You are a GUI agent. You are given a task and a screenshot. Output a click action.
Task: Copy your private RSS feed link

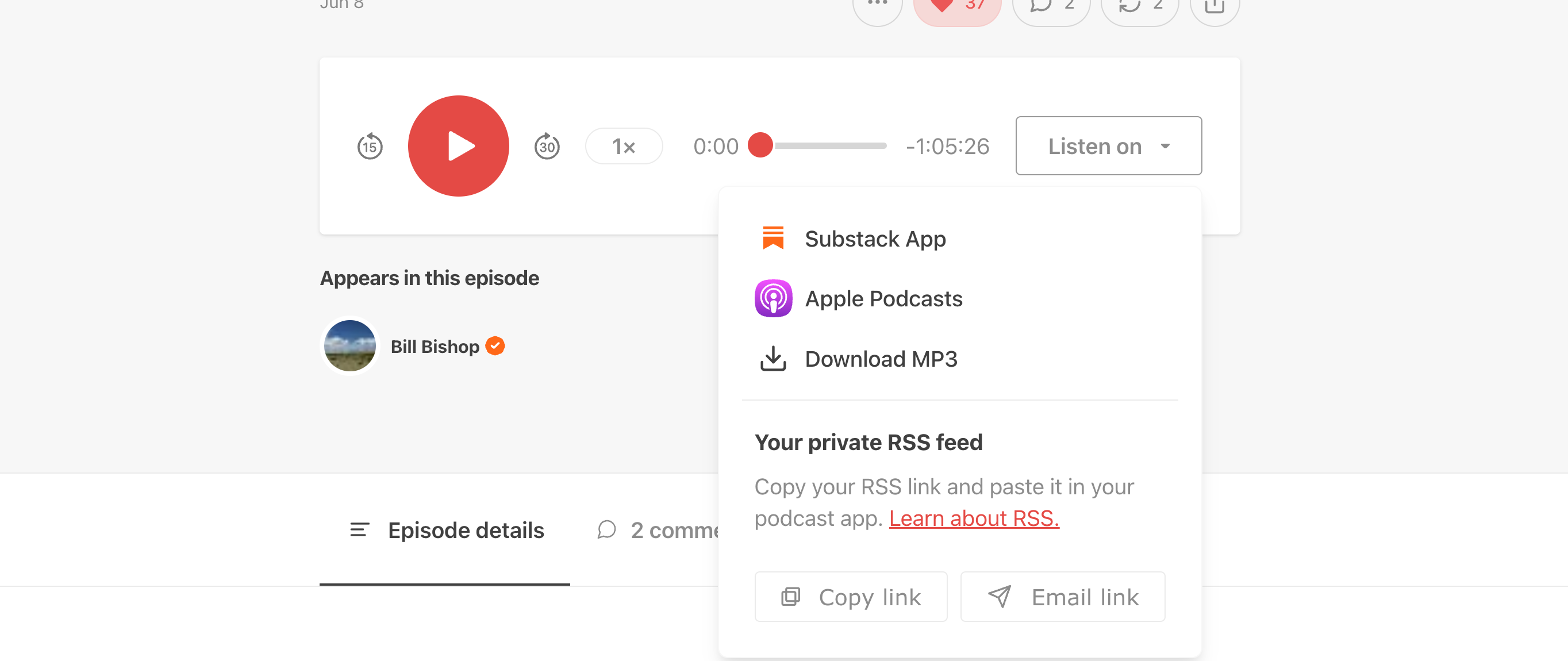coord(851,597)
